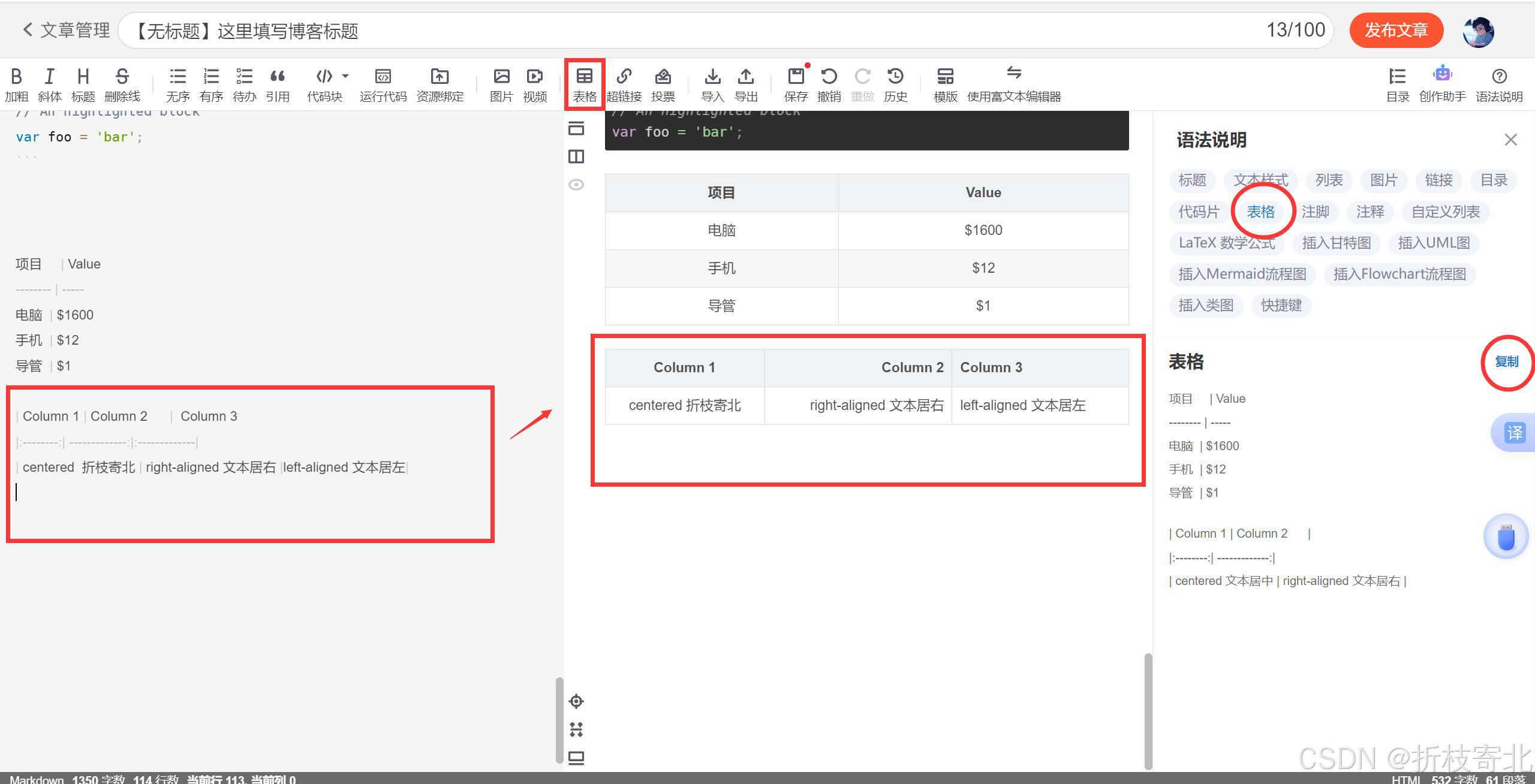The height and width of the screenshot is (784, 1535).
Task: Insert a heading with 标题 tool
Action: pyautogui.click(x=83, y=85)
